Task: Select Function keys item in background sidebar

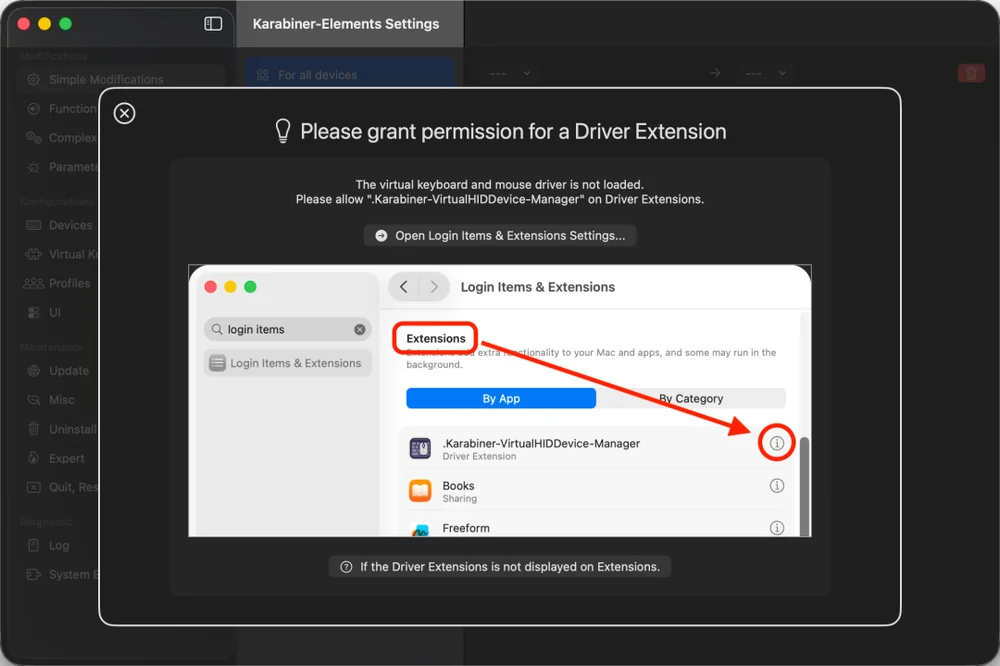Action: (62, 108)
